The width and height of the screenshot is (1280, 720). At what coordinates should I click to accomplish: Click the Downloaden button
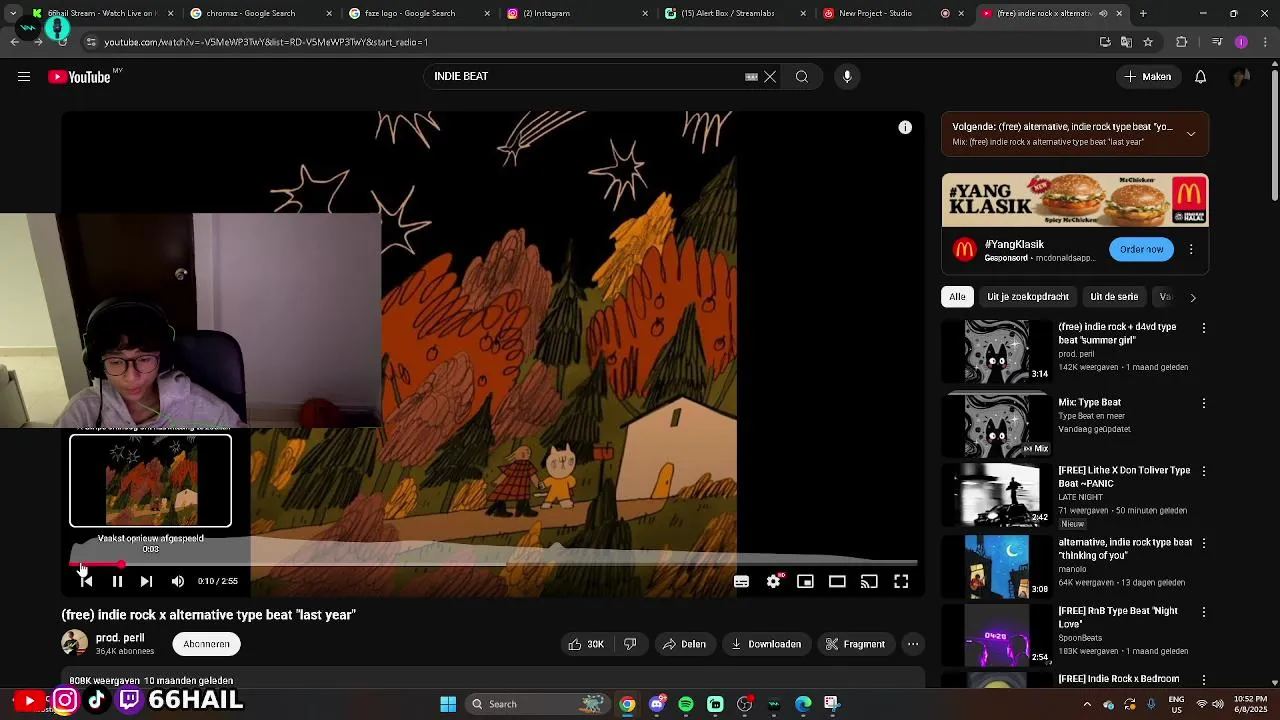point(766,644)
